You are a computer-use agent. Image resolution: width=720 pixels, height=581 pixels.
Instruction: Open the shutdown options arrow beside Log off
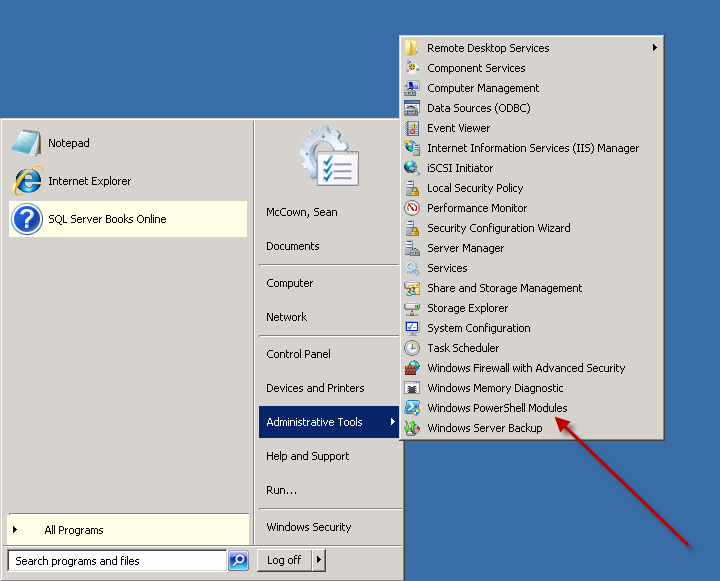click(x=319, y=560)
